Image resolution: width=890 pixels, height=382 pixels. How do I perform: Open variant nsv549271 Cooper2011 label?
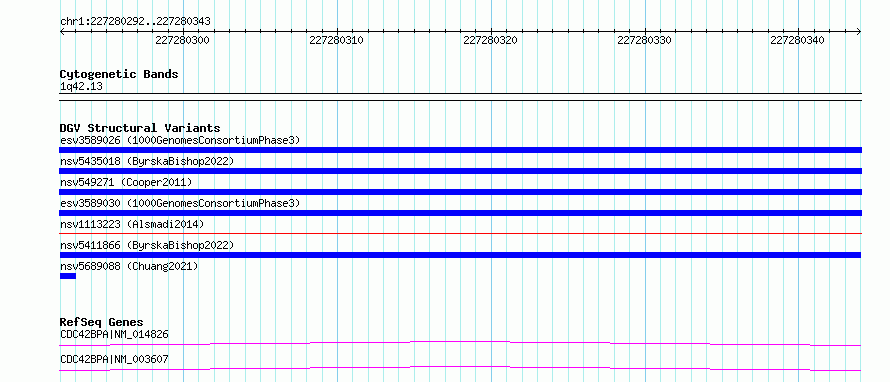(x=126, y=182)
